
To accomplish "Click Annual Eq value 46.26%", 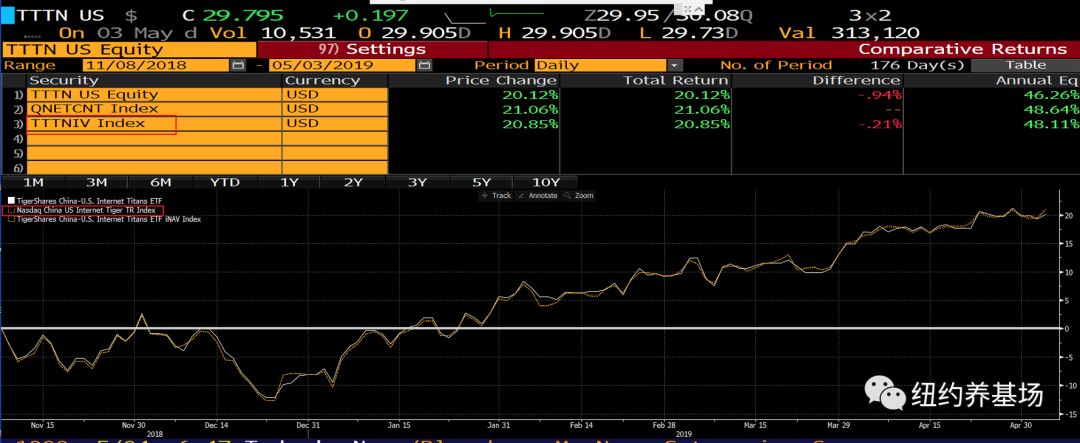I will (1051, 95).
